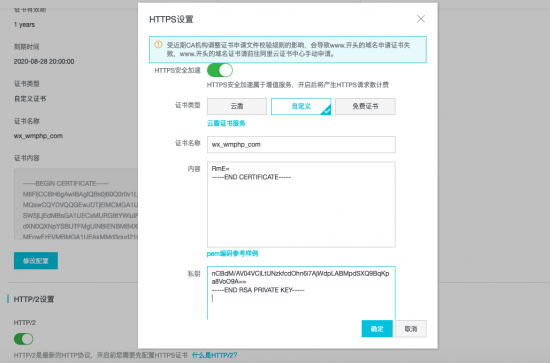Toggle the HTTP/2 switch in background page
Image resolution: width=550 pixels, height=363 pixels.
pyautogui.click(x=24, y=339)
